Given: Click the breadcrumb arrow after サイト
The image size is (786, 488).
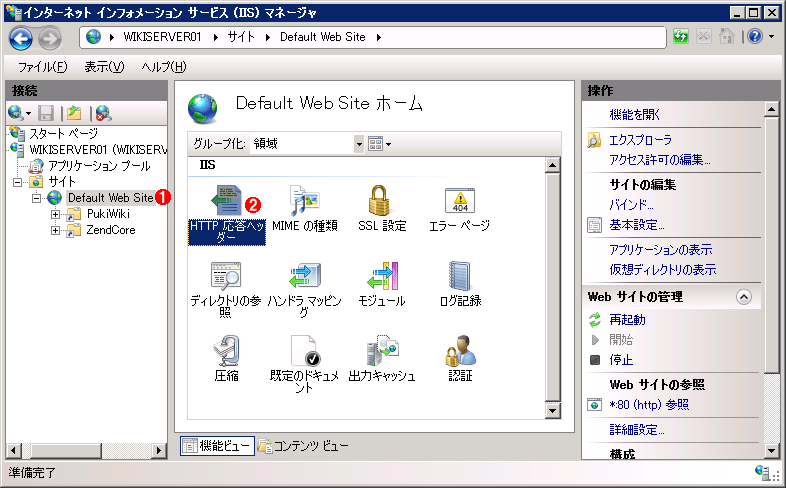Looking at the screenshot, I should pos(268,37).
